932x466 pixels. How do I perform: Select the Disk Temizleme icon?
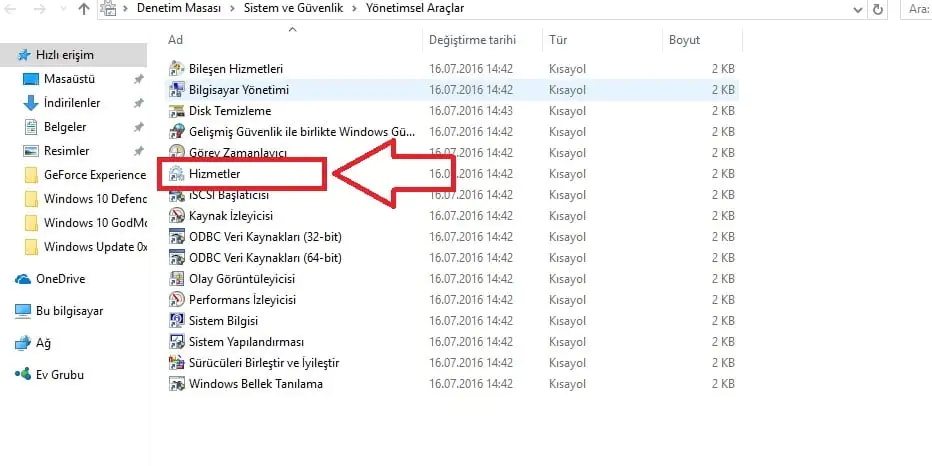(x=177, y=111)
